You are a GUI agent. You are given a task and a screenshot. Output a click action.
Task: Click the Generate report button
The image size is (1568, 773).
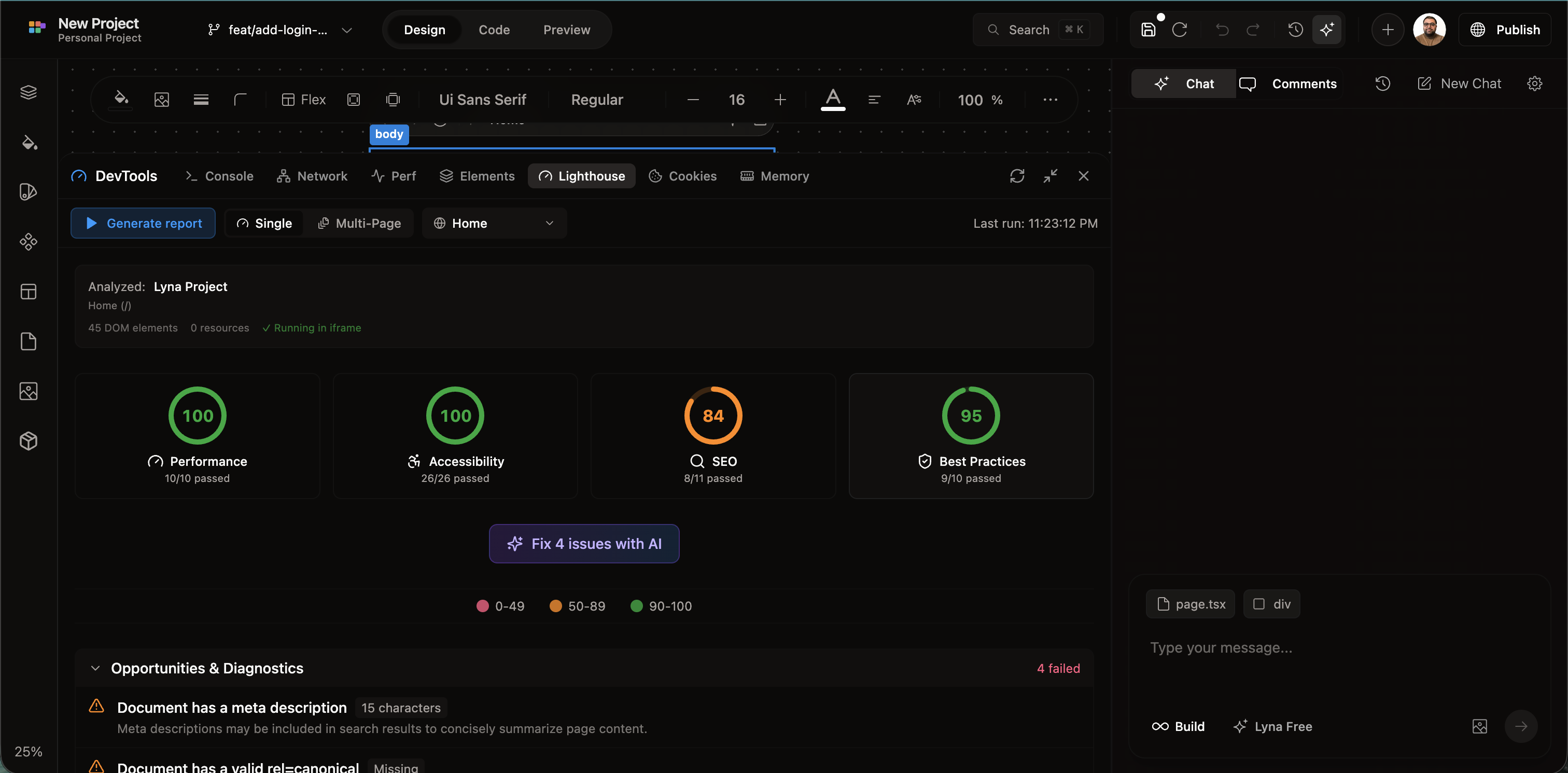[143, 223]
